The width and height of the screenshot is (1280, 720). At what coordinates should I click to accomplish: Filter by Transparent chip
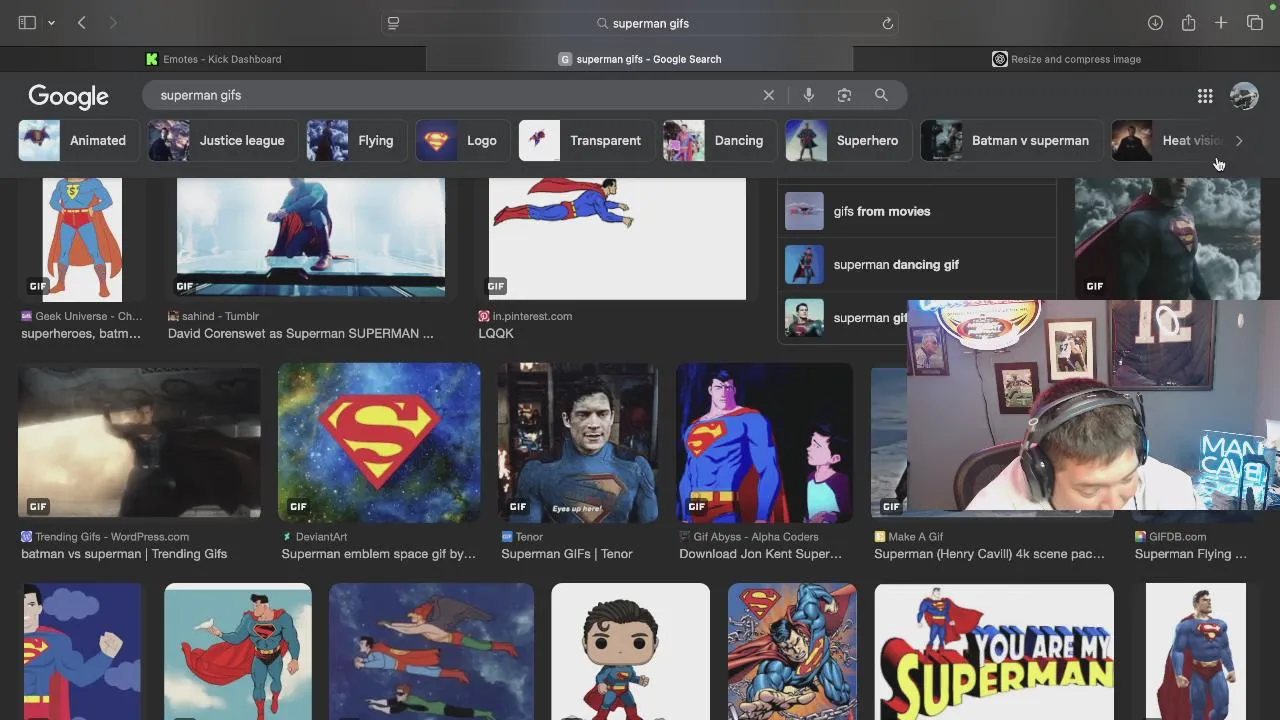[x=585, y=141]
